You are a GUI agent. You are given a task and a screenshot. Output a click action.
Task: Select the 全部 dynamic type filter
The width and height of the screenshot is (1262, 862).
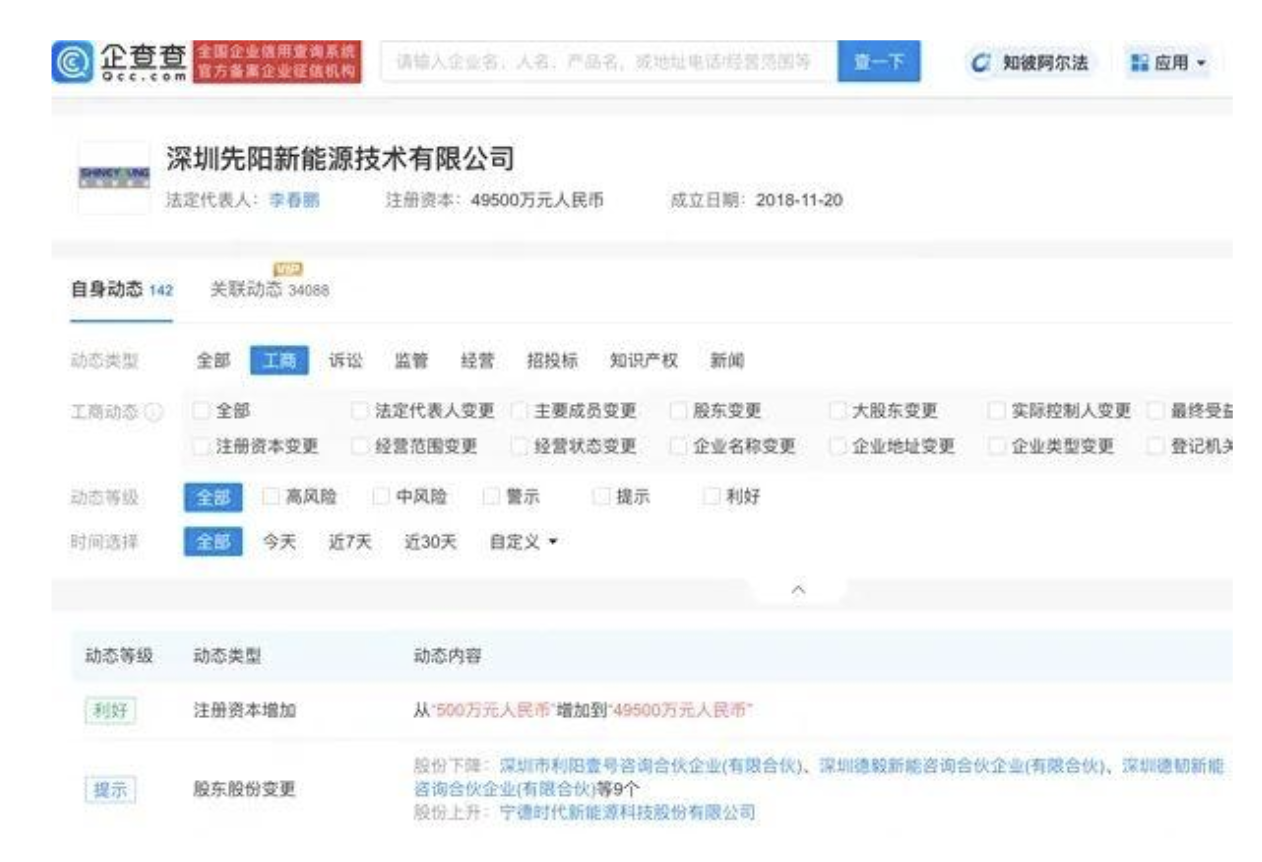(x=213, y=361)
